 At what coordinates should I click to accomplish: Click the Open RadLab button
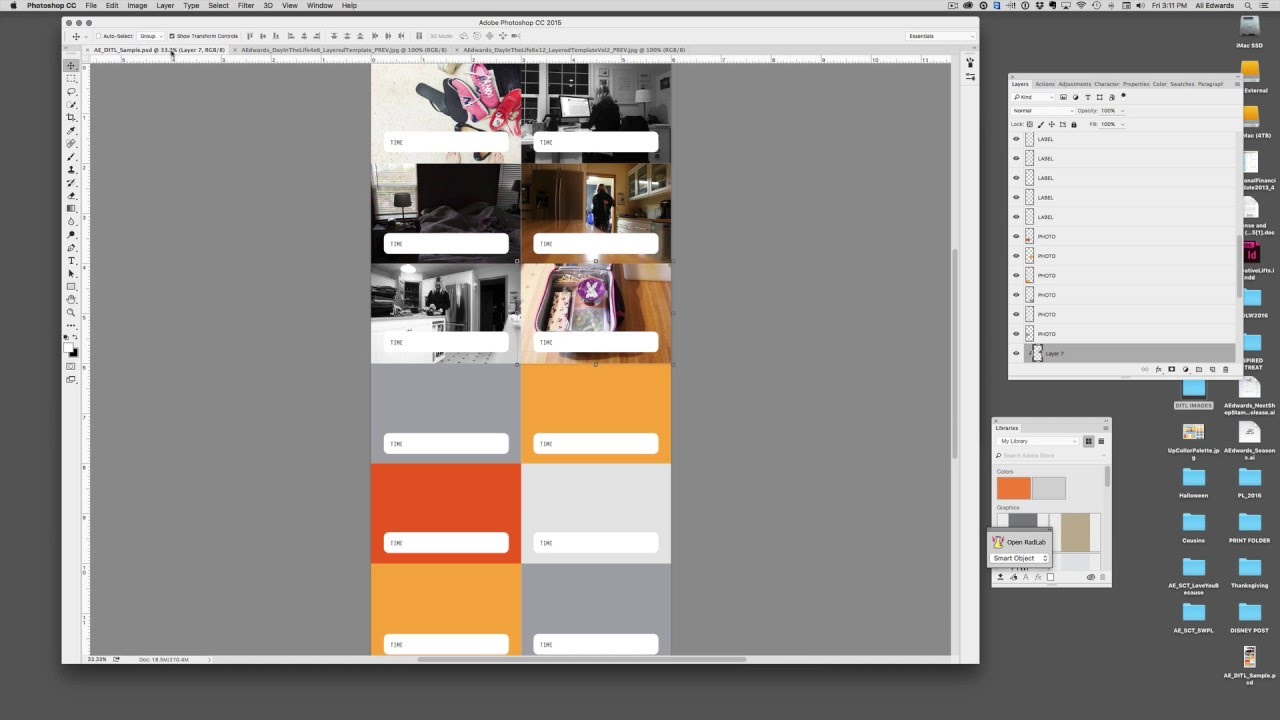1019,542
